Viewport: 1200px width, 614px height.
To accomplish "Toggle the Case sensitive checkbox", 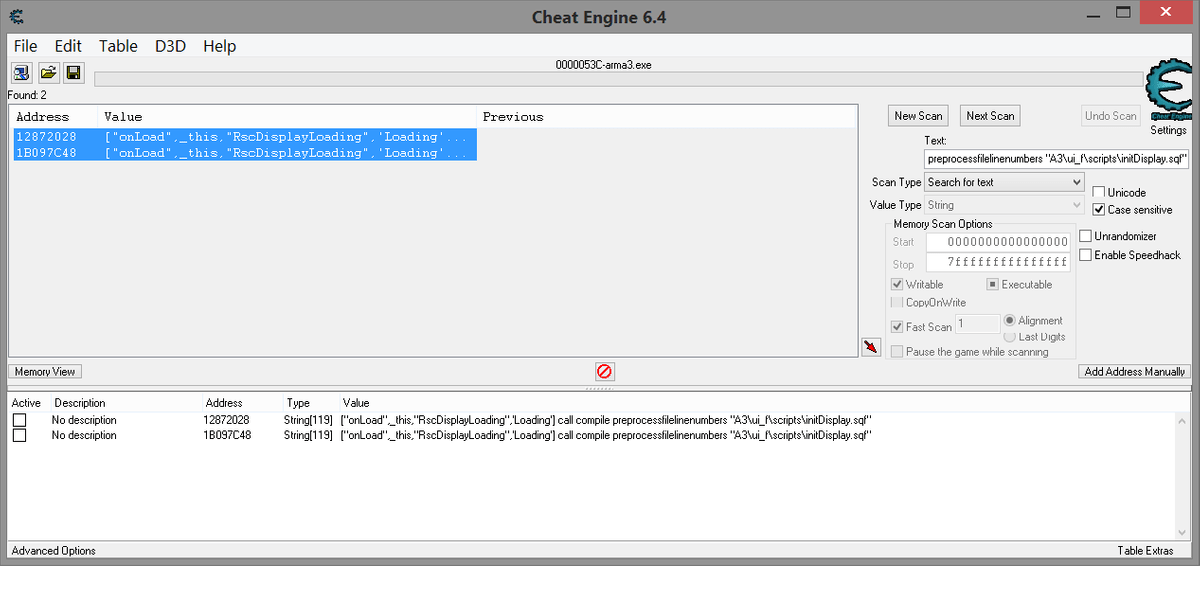I will click(1099, 210).
